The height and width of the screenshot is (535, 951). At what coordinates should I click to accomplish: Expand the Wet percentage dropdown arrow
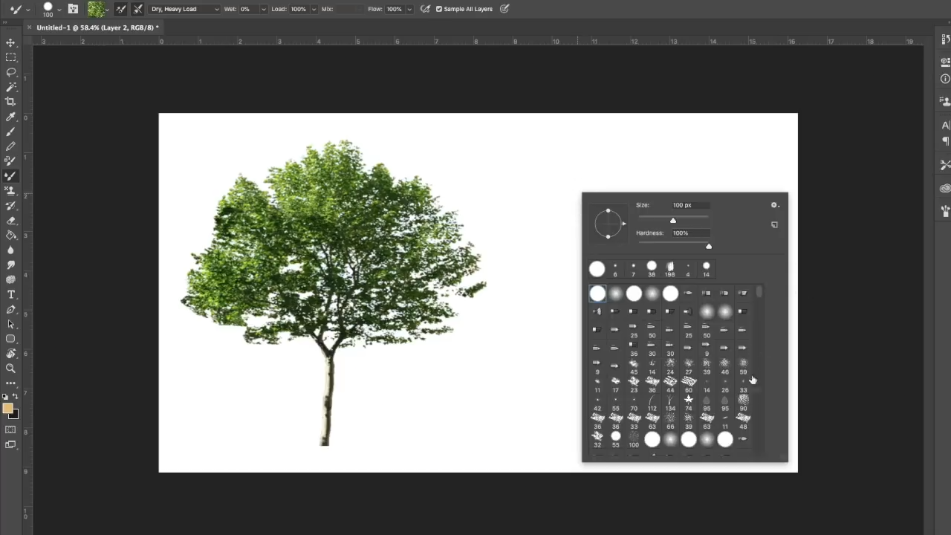pos(263,9)
